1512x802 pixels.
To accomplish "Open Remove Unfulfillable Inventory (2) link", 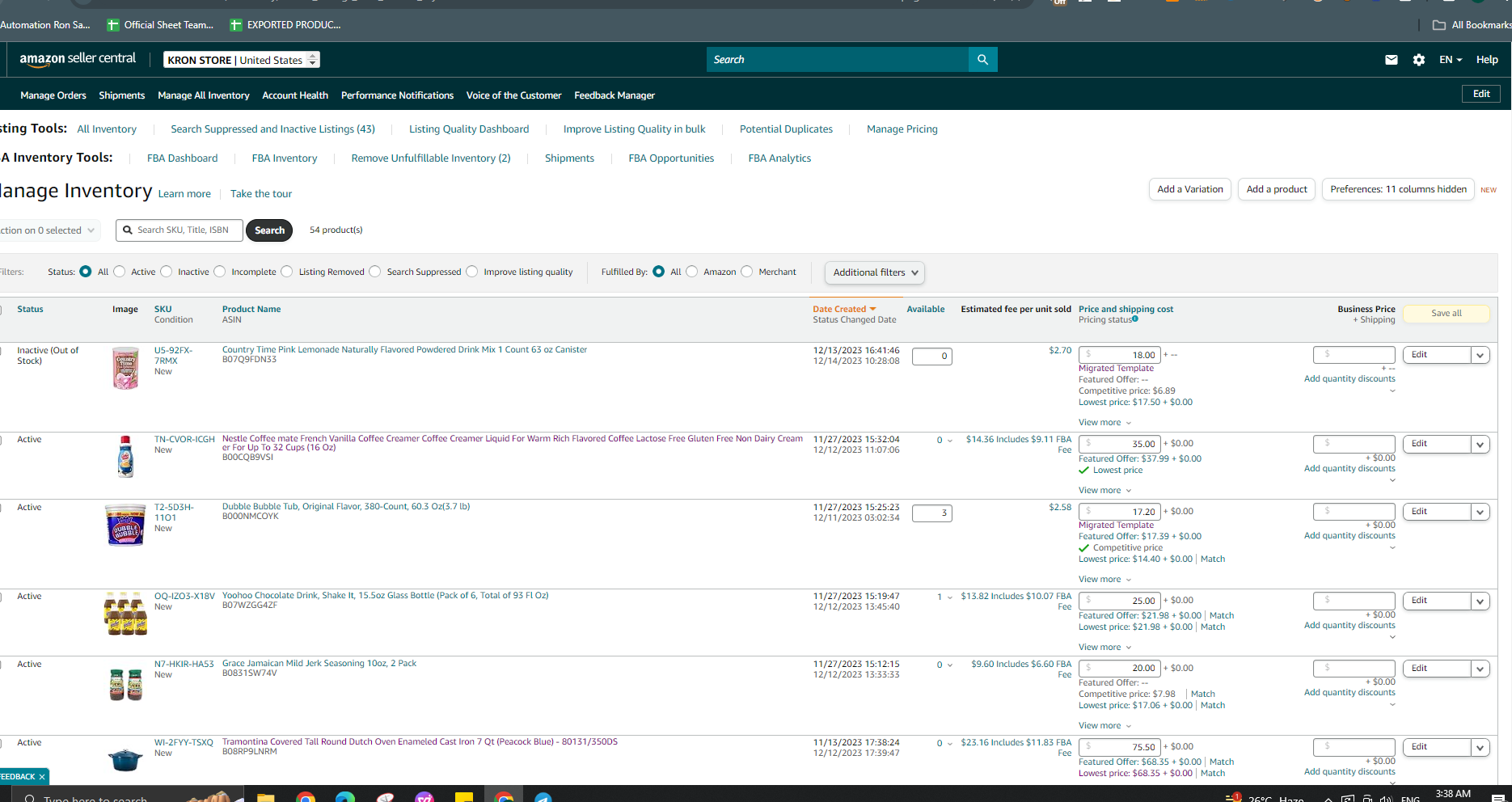I will [x=431, y=158].
